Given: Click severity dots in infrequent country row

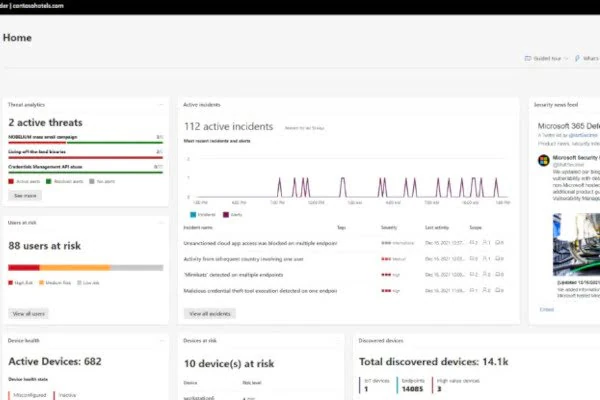Looking at the screenshot, I should click(x=386, y=259).
